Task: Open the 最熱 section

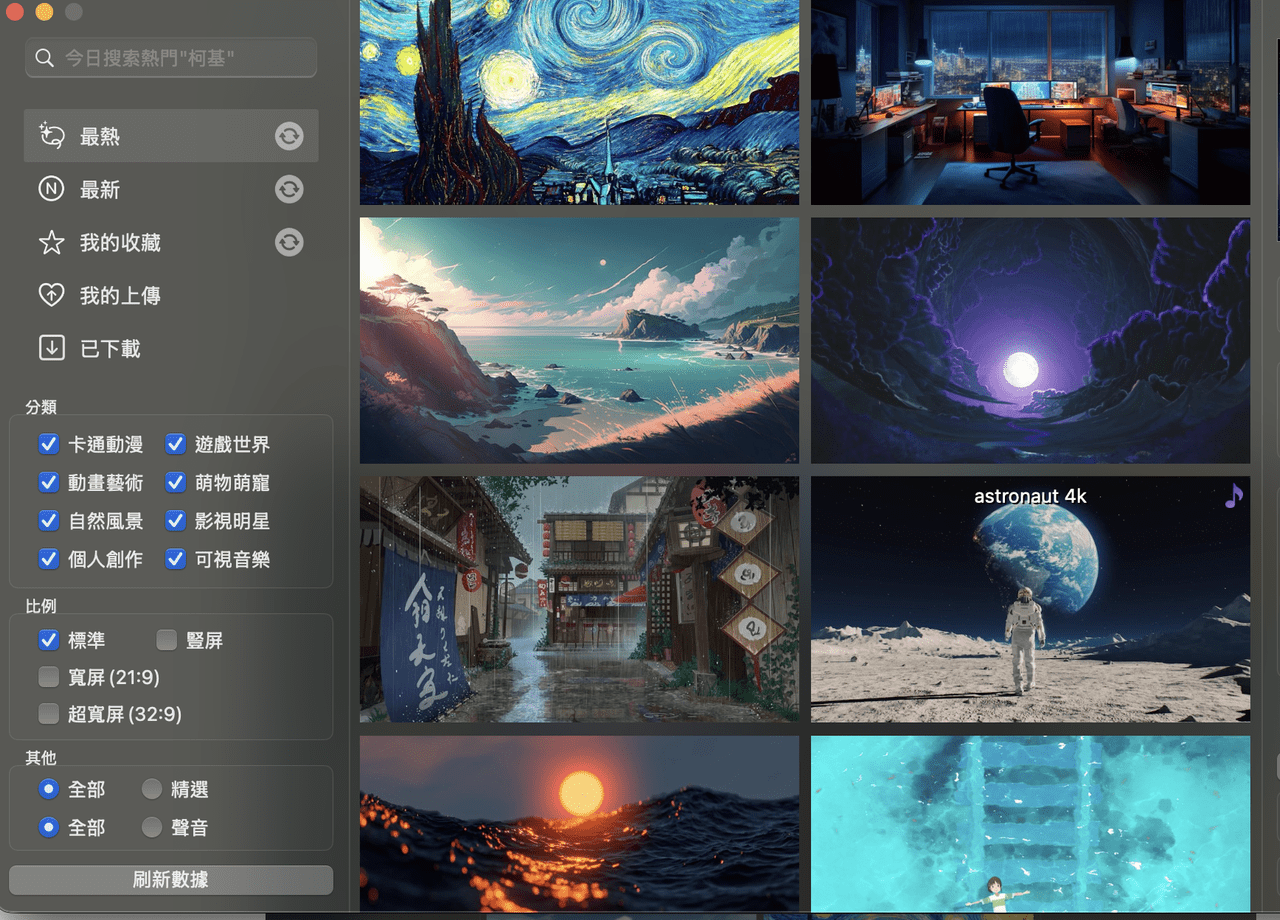Action: pos(171,136)
